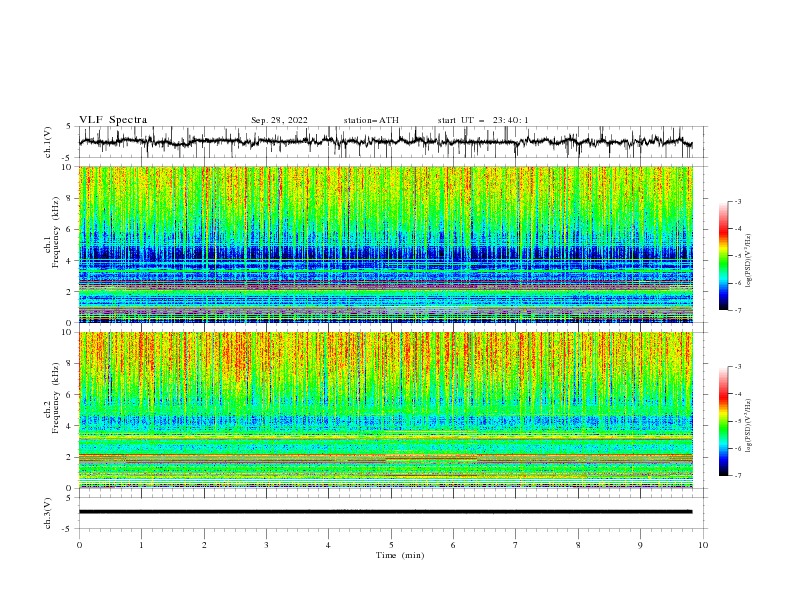Screen dimensions: 792x612
Task: Click the "station=ATH" label
Action: pos(371,120)
